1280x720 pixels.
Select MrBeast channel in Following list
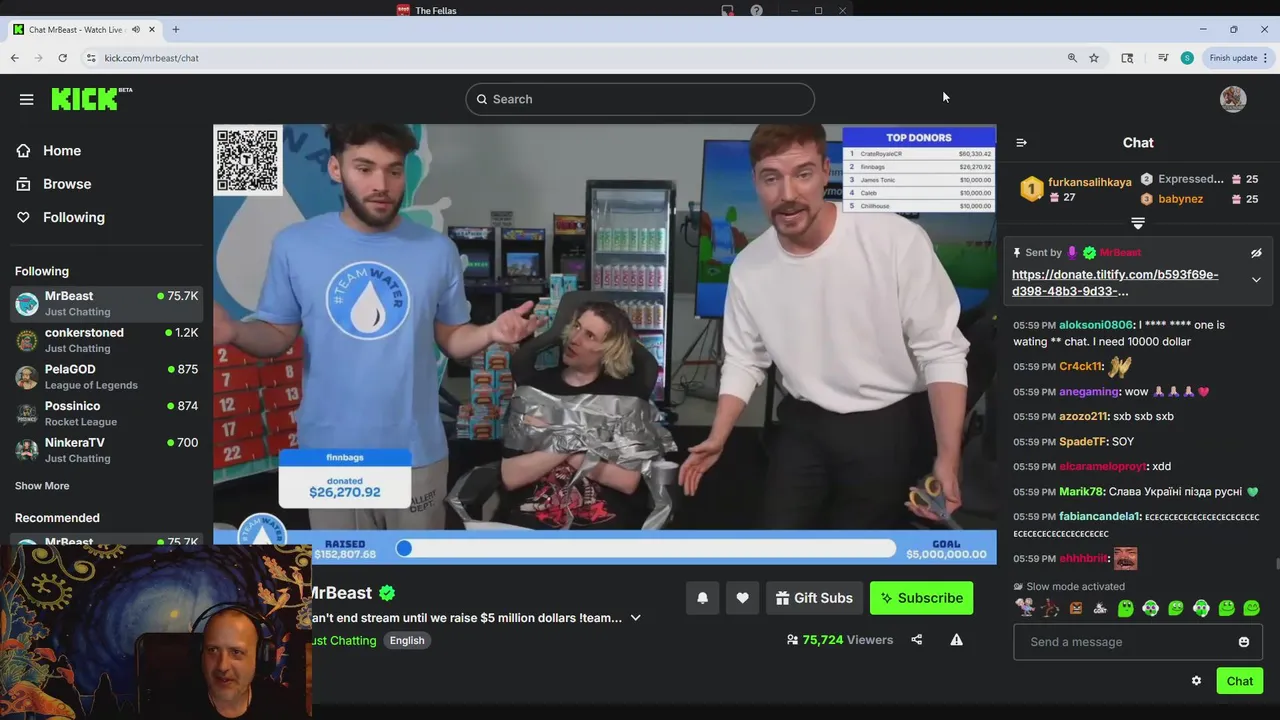pyautogui.click(x=107, y=303)
